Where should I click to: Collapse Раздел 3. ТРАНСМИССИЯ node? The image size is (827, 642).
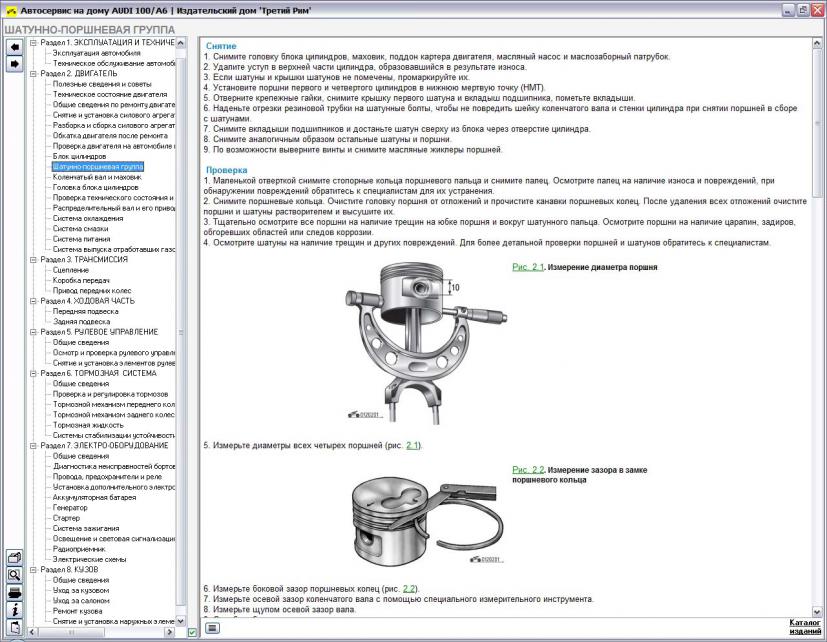click(x=33, y=260)
